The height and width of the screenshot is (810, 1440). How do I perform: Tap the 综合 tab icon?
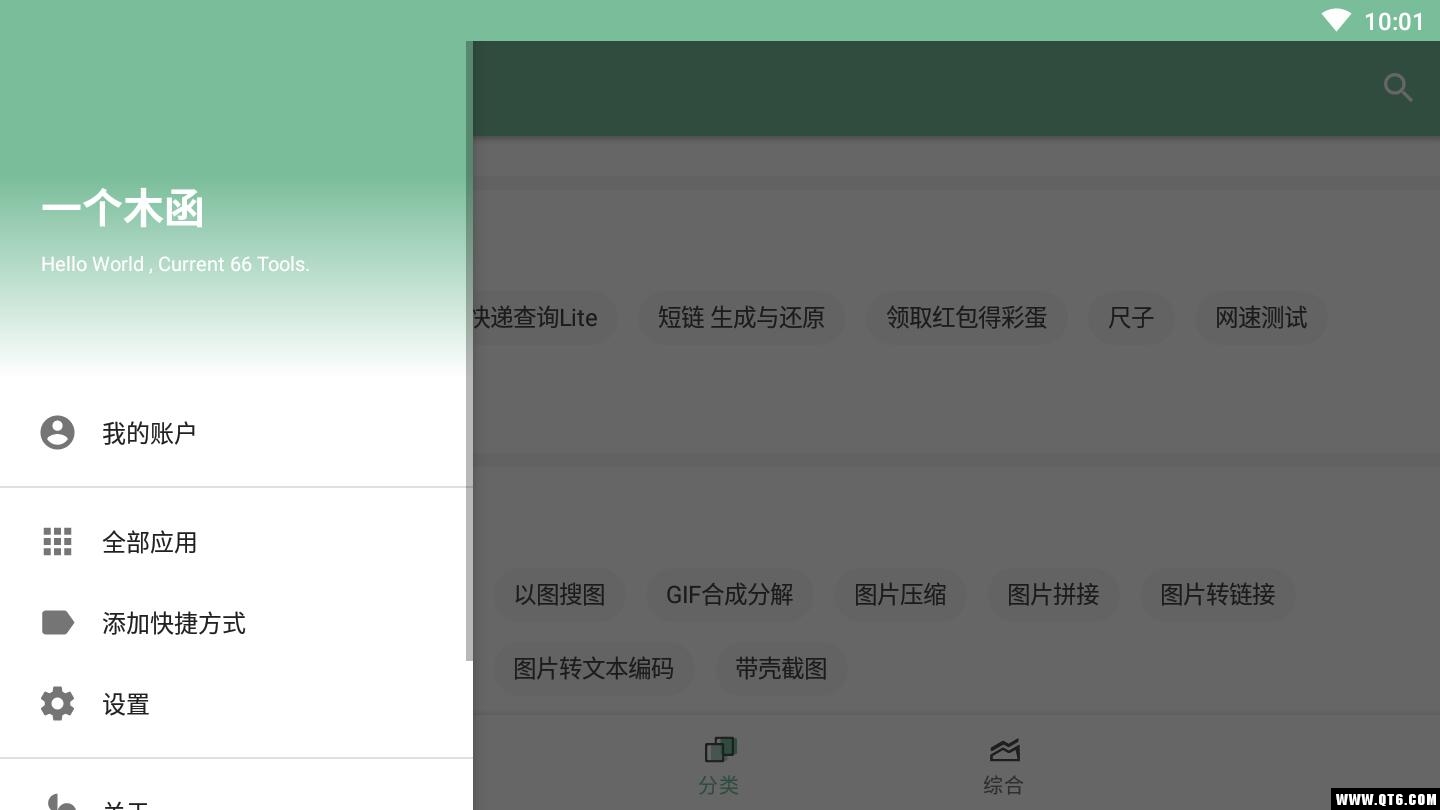1003,750
